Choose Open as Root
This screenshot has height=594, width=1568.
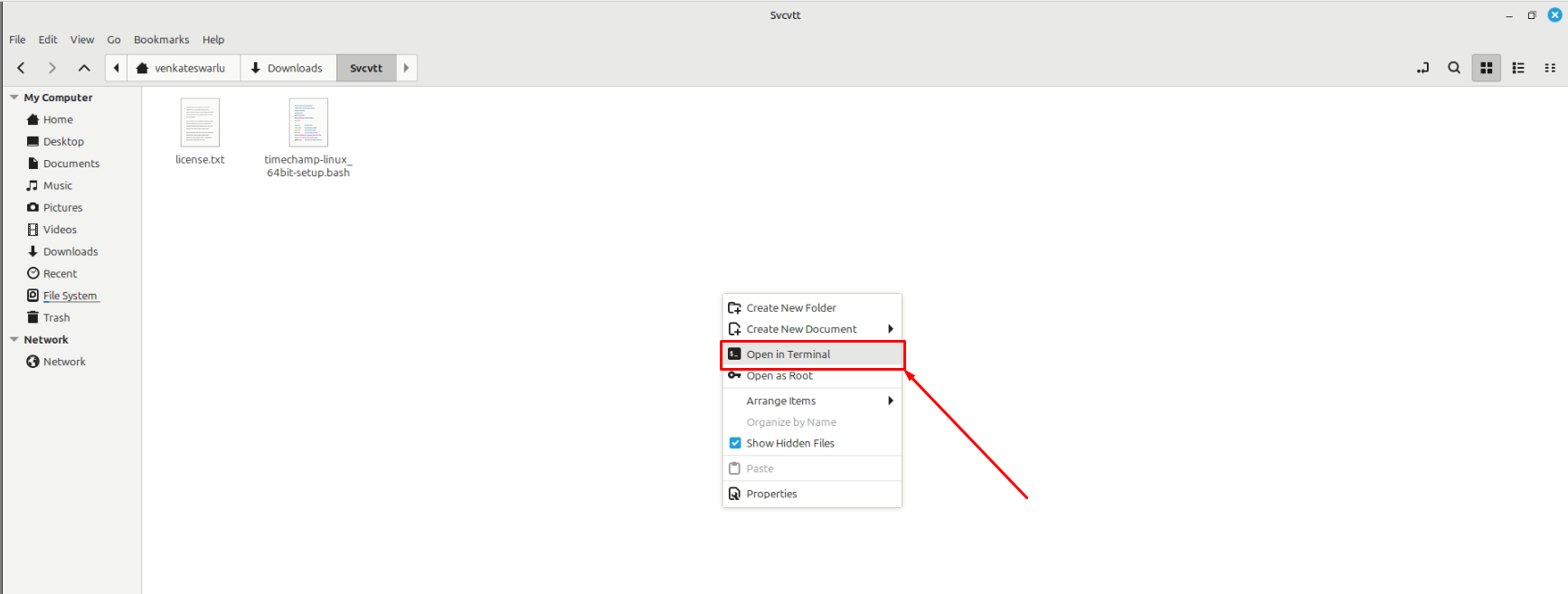pyautogui.click(x=812, y=376)
